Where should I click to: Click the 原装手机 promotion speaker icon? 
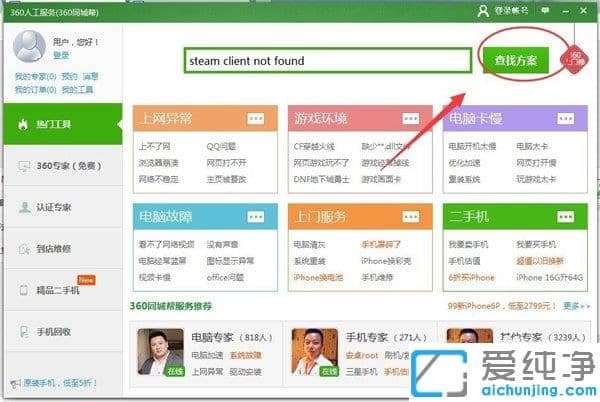[14, 384]
